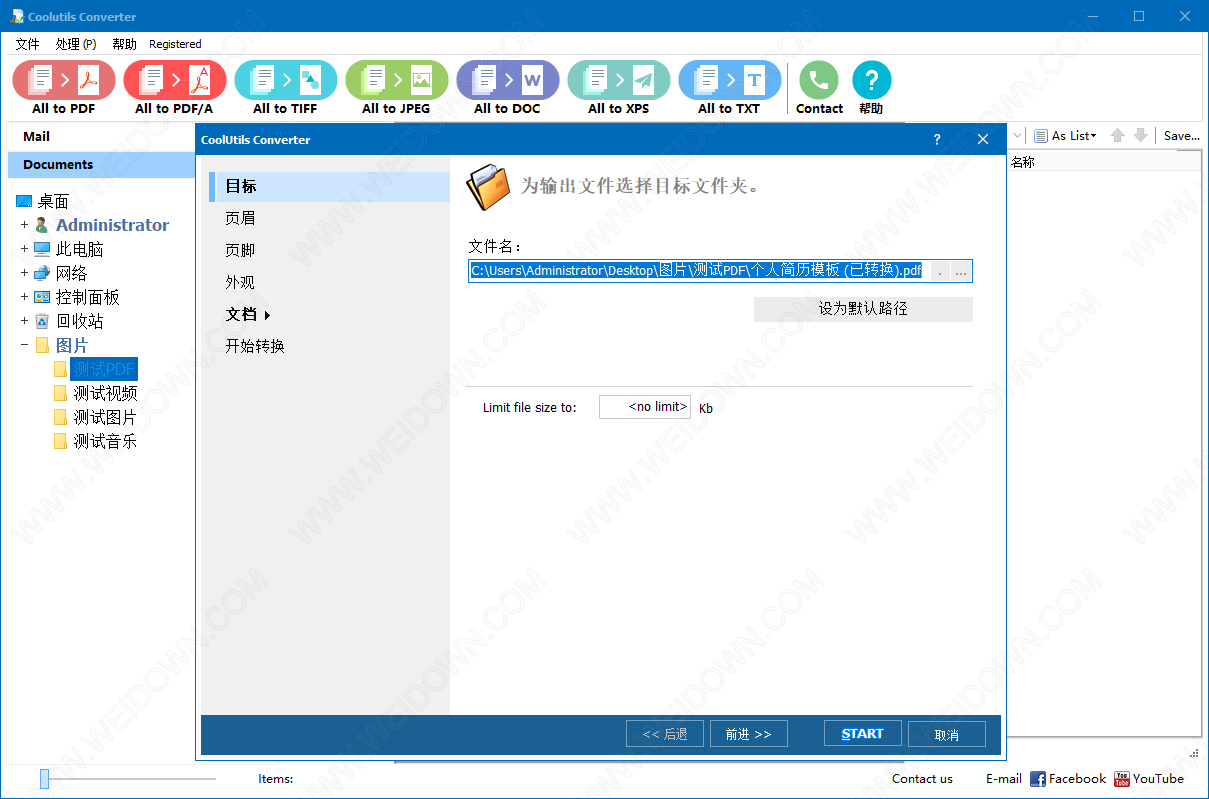Click the 回收站 recycle bin icon
The width and height of the screenshot is (1209, 799).
tap(42, 321)
